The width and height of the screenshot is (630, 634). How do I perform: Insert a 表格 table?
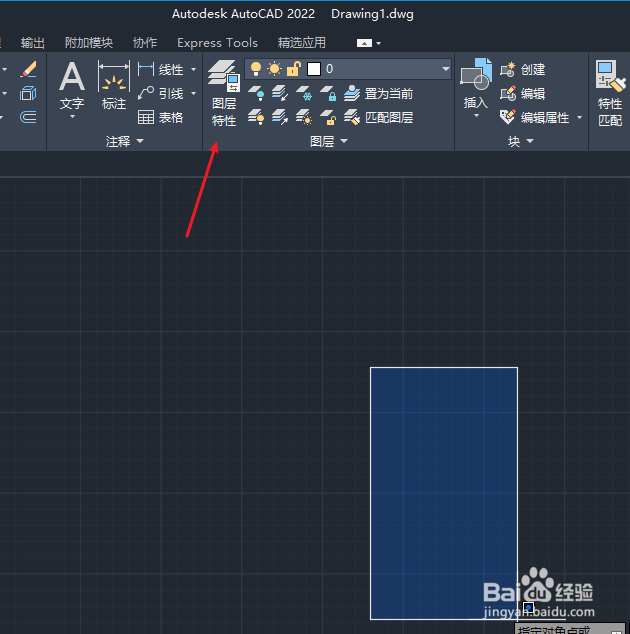(x=161, y=117)
